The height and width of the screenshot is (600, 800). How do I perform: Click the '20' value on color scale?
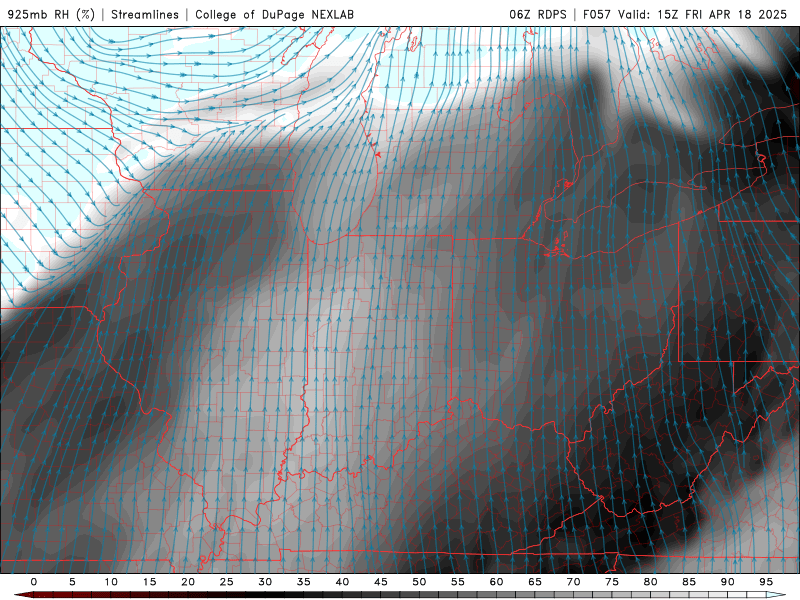pos(188,582)
